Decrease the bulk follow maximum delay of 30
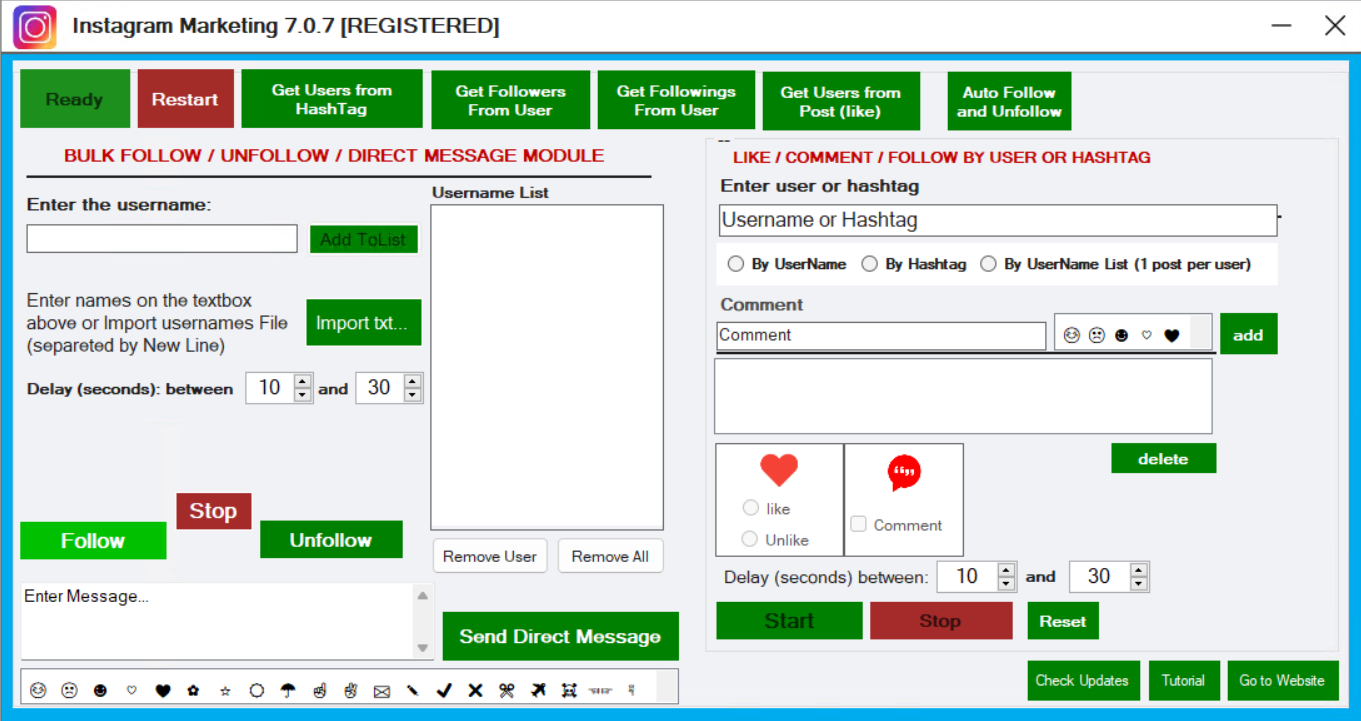The image size is (1361, 721). pos(412,395)
